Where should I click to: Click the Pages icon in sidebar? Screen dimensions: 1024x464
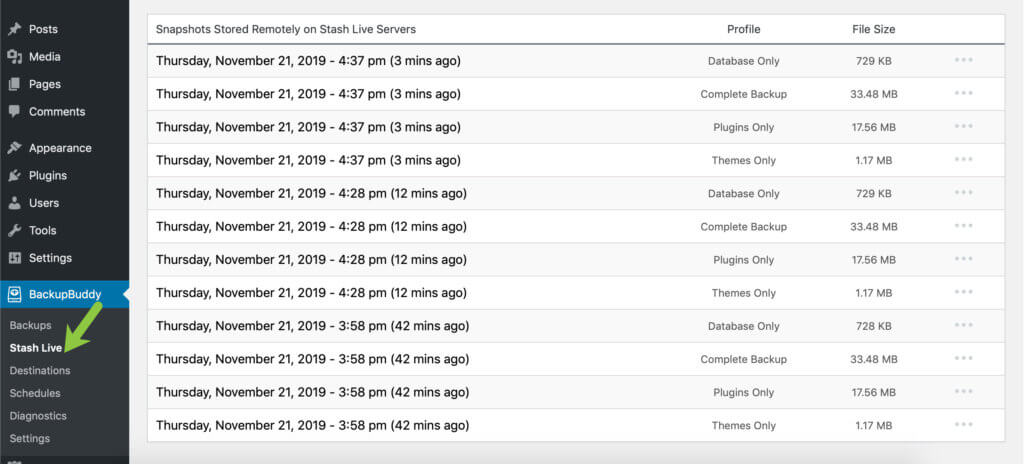click(x=14, y=84)
